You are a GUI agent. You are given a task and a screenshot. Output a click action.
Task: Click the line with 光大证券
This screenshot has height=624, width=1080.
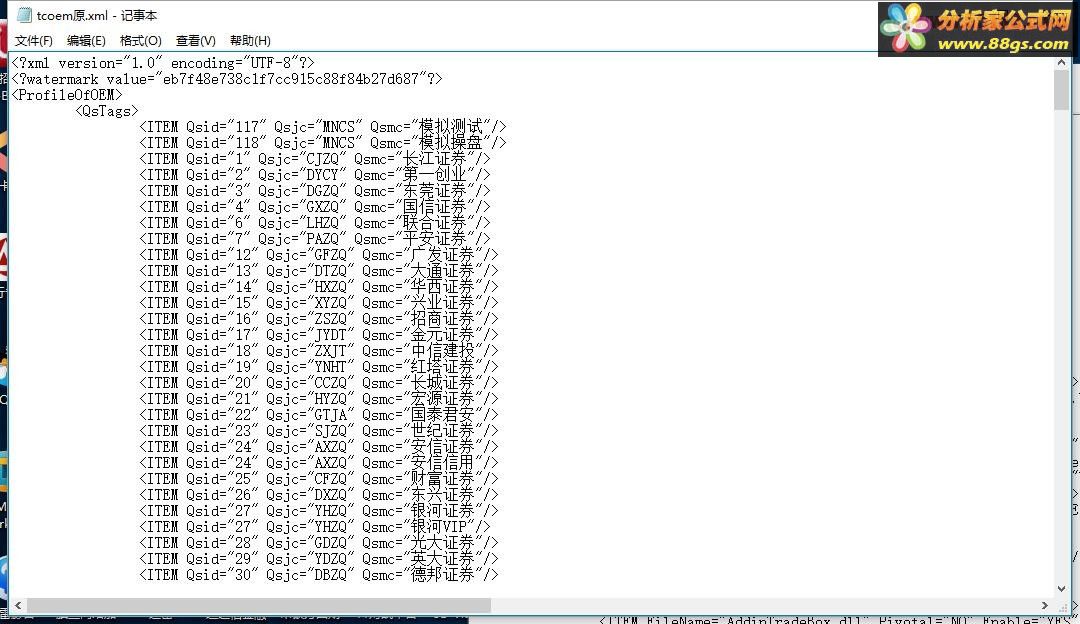pos(318,543)
